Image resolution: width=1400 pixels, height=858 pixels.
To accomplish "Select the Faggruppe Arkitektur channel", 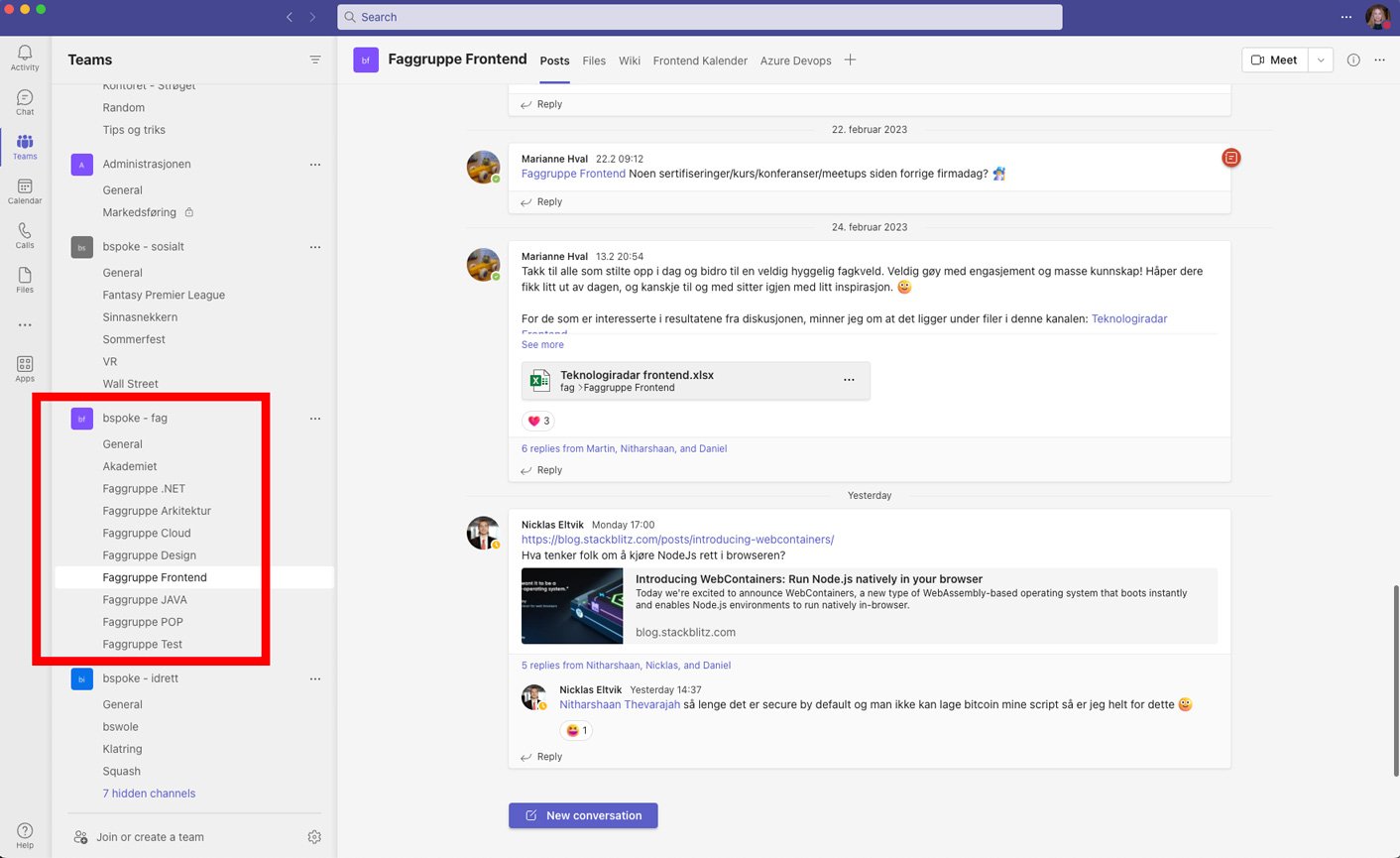I will 157,511.
